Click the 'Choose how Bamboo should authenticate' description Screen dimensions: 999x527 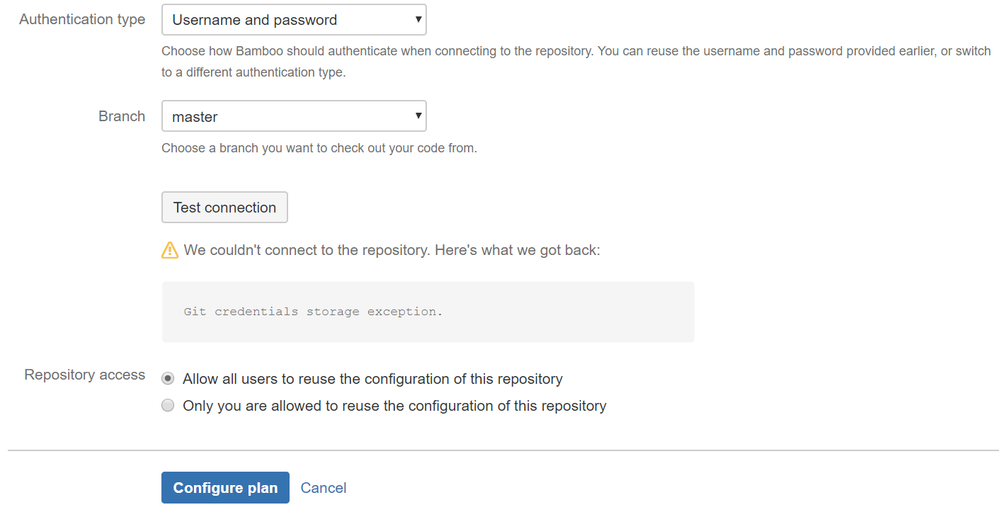[576, 51]
